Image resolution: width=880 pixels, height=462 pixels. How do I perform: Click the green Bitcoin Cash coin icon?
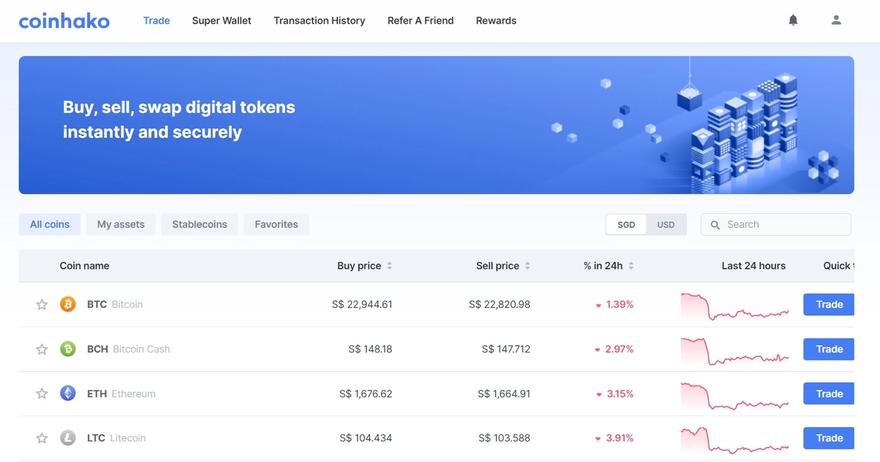point(68,349)
